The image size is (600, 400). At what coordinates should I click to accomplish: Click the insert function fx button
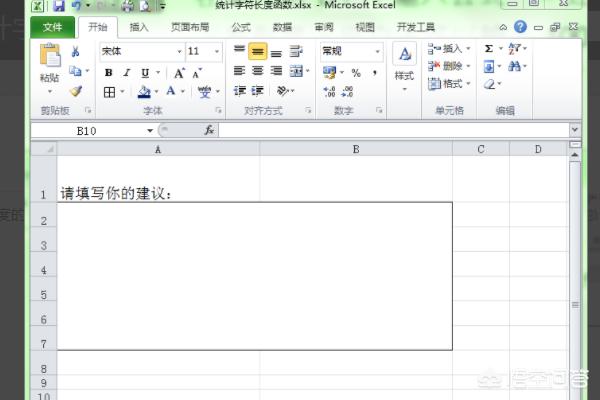[209, 130]
